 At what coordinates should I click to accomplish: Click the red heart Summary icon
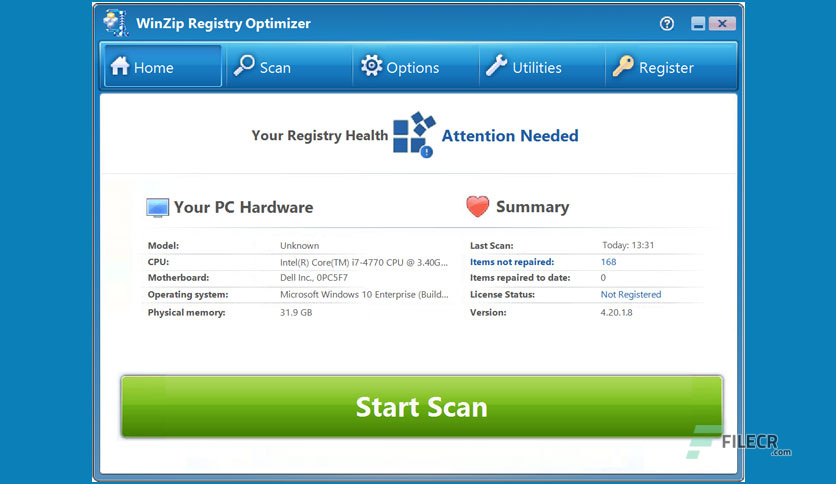tap(477, 207)
